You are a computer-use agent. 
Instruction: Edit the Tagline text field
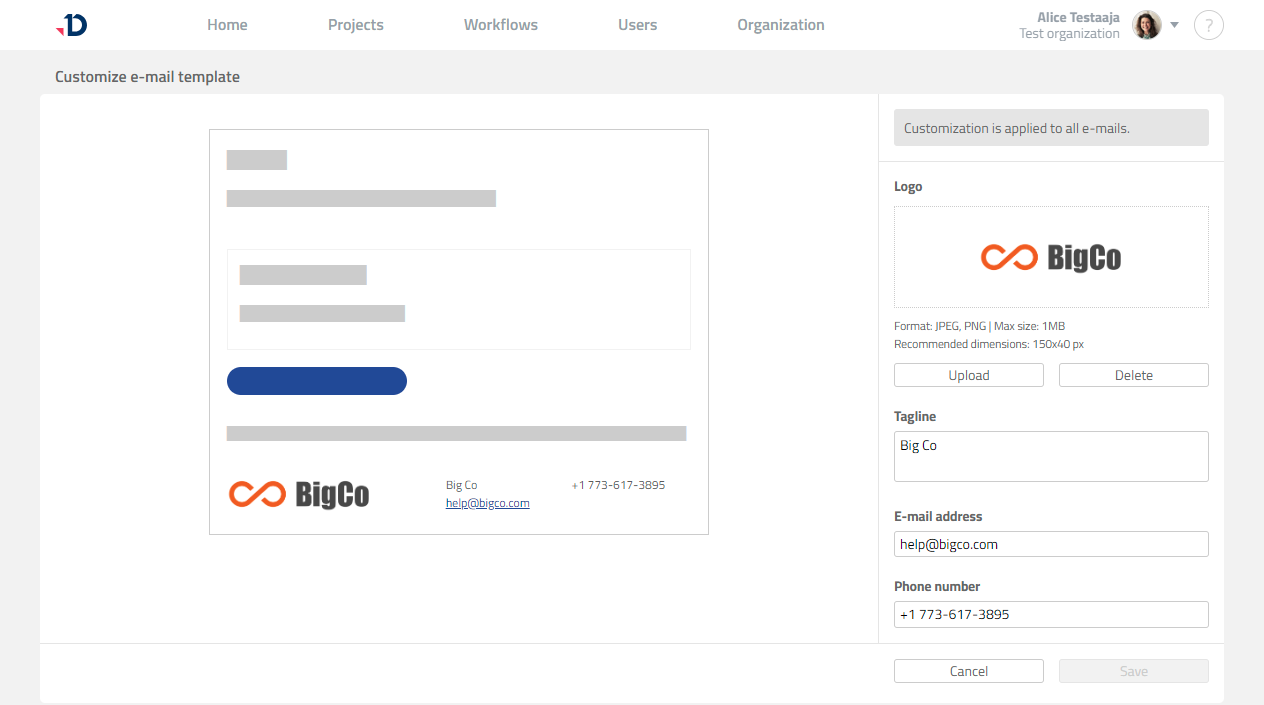pyautogui.click(x=1050, y=455)
